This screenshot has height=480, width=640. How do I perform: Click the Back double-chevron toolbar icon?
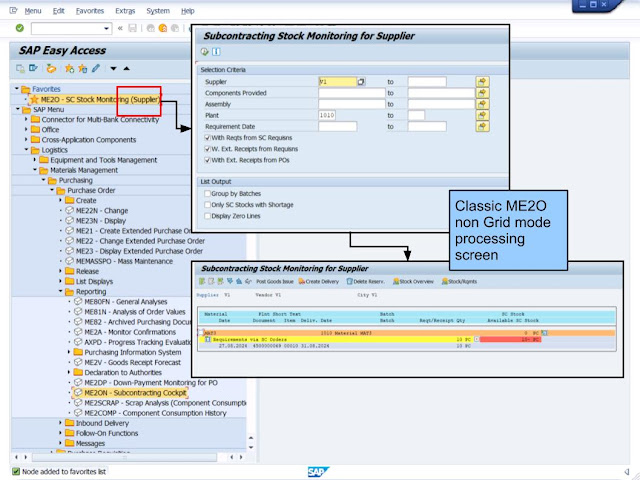(x=120, y=28)
